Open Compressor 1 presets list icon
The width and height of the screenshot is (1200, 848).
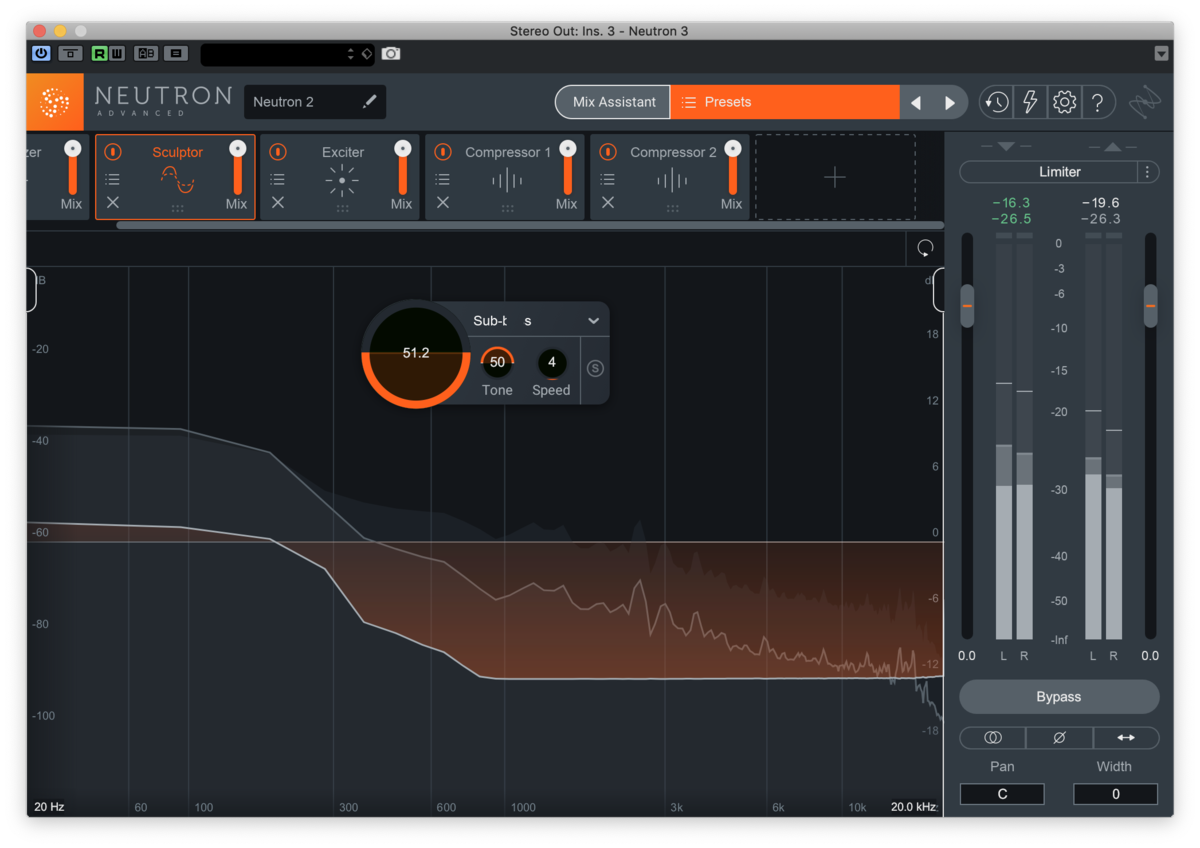443,179
